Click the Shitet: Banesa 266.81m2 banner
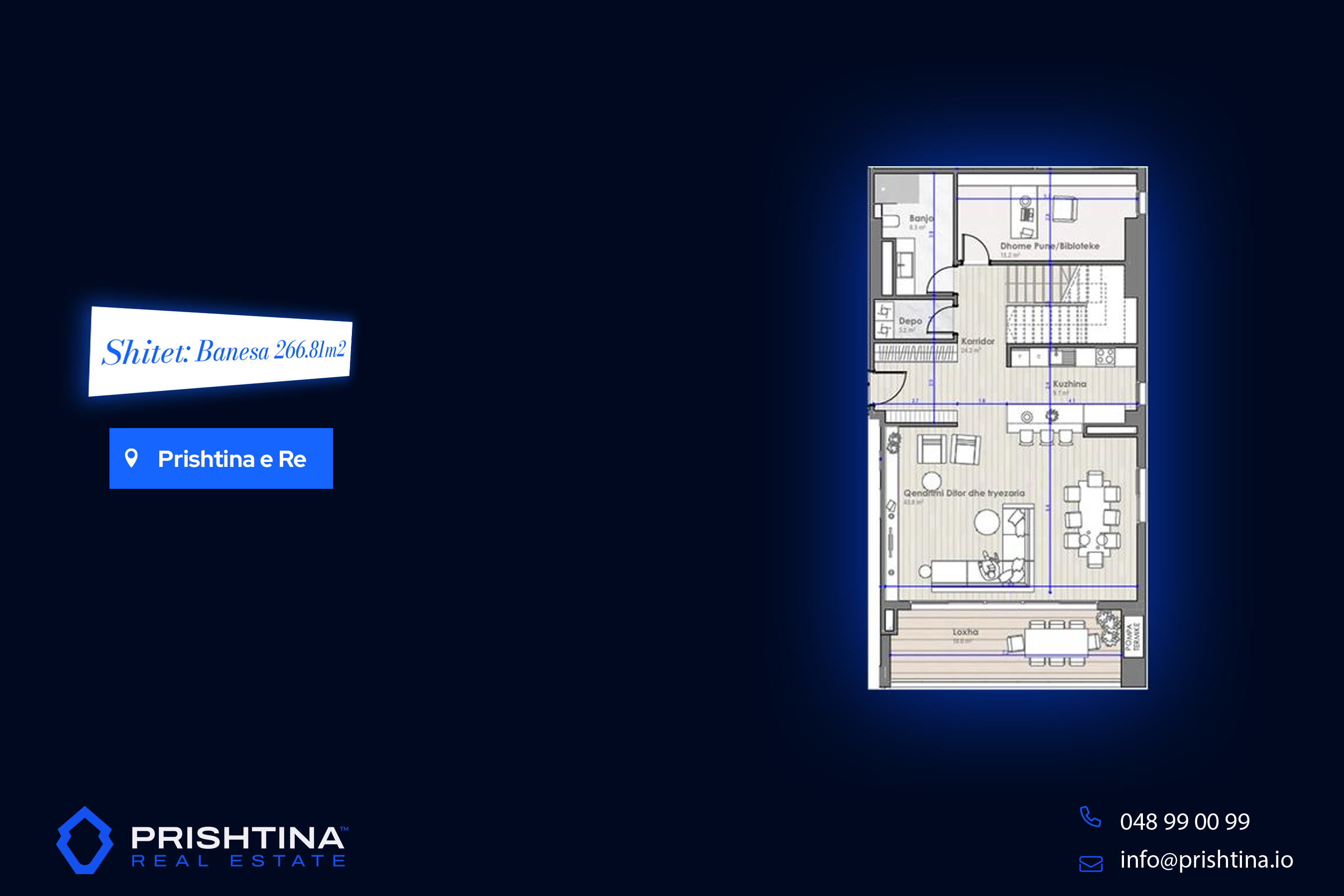The height and width of the screenshot is (896, 1344). (x=221, y=351)
